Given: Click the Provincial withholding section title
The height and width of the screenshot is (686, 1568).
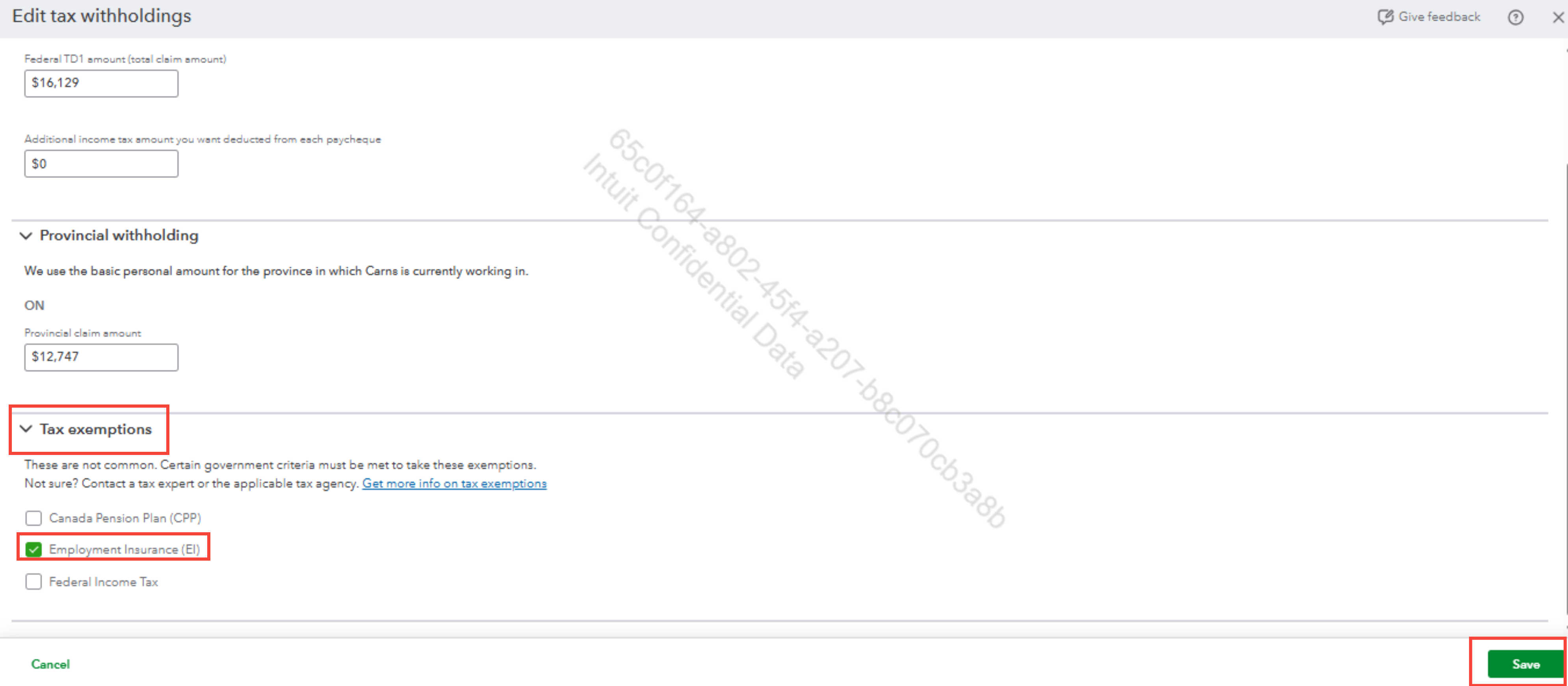Looking at the screenshot, I should point(119,236).
